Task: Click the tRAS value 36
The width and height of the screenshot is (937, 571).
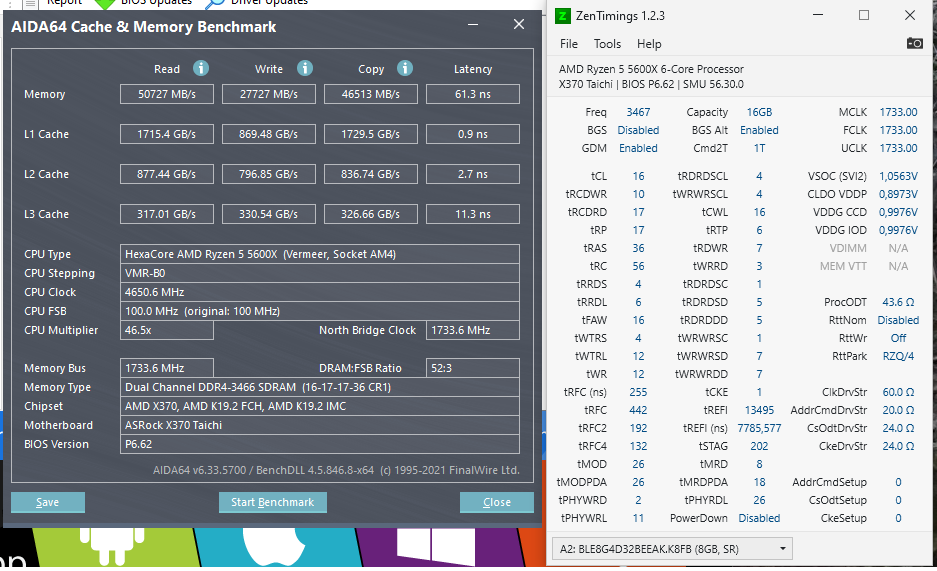Action: point(638,248)
